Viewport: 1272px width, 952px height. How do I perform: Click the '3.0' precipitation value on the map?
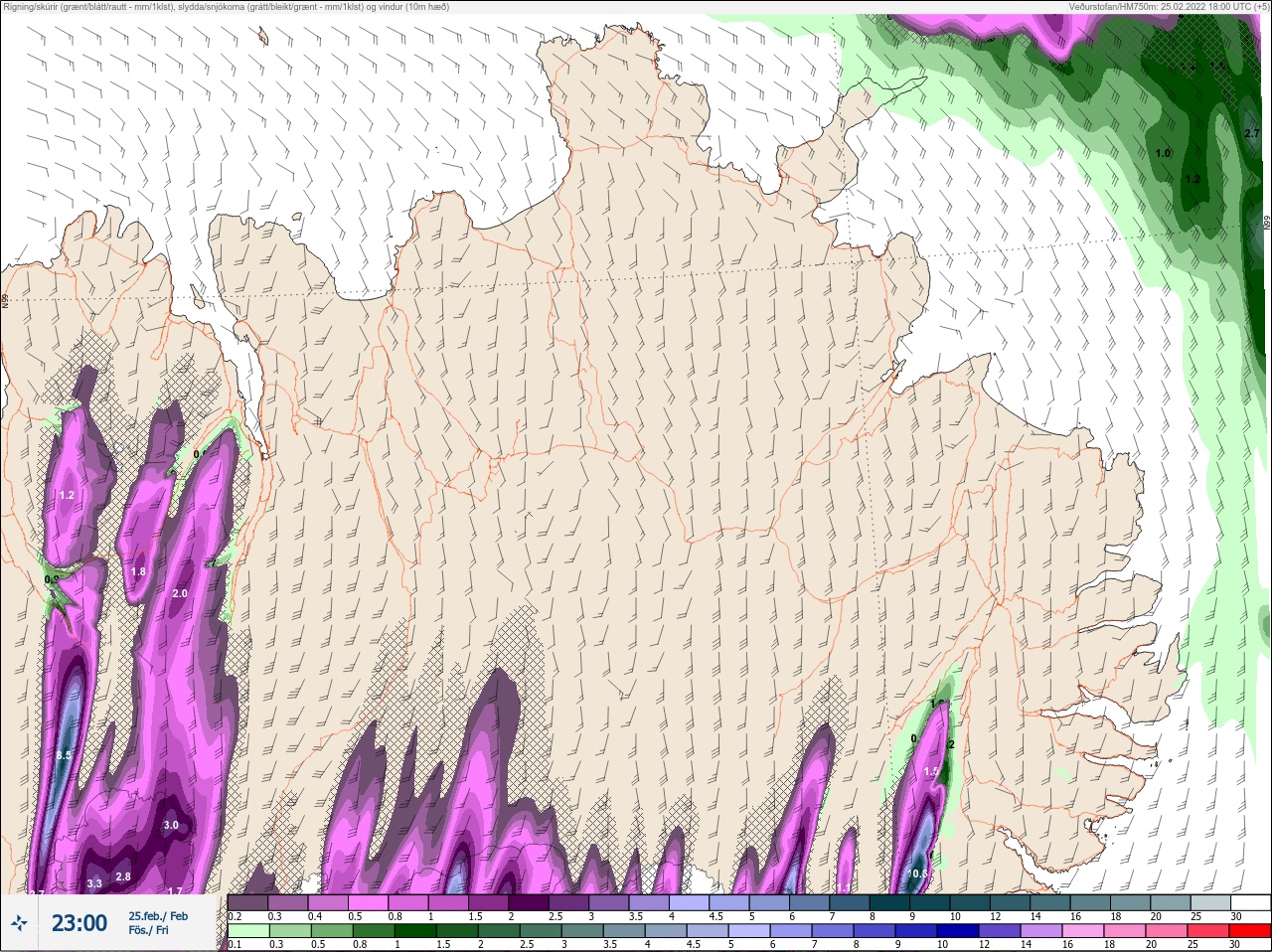click(171, 825)
